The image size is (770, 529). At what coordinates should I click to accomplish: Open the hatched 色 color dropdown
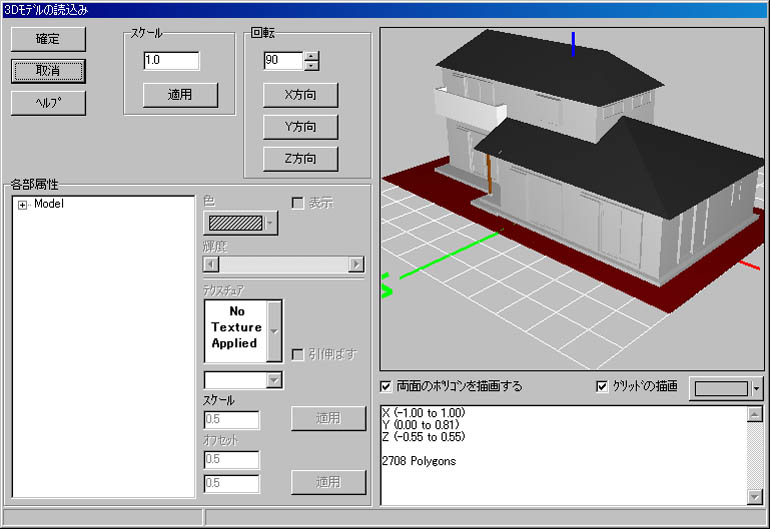241,223
